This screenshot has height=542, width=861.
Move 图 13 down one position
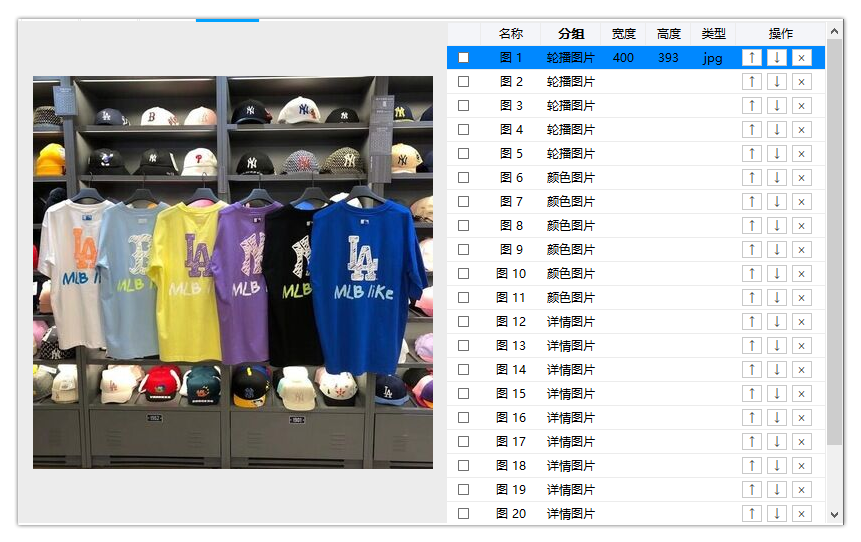(776, 345)
